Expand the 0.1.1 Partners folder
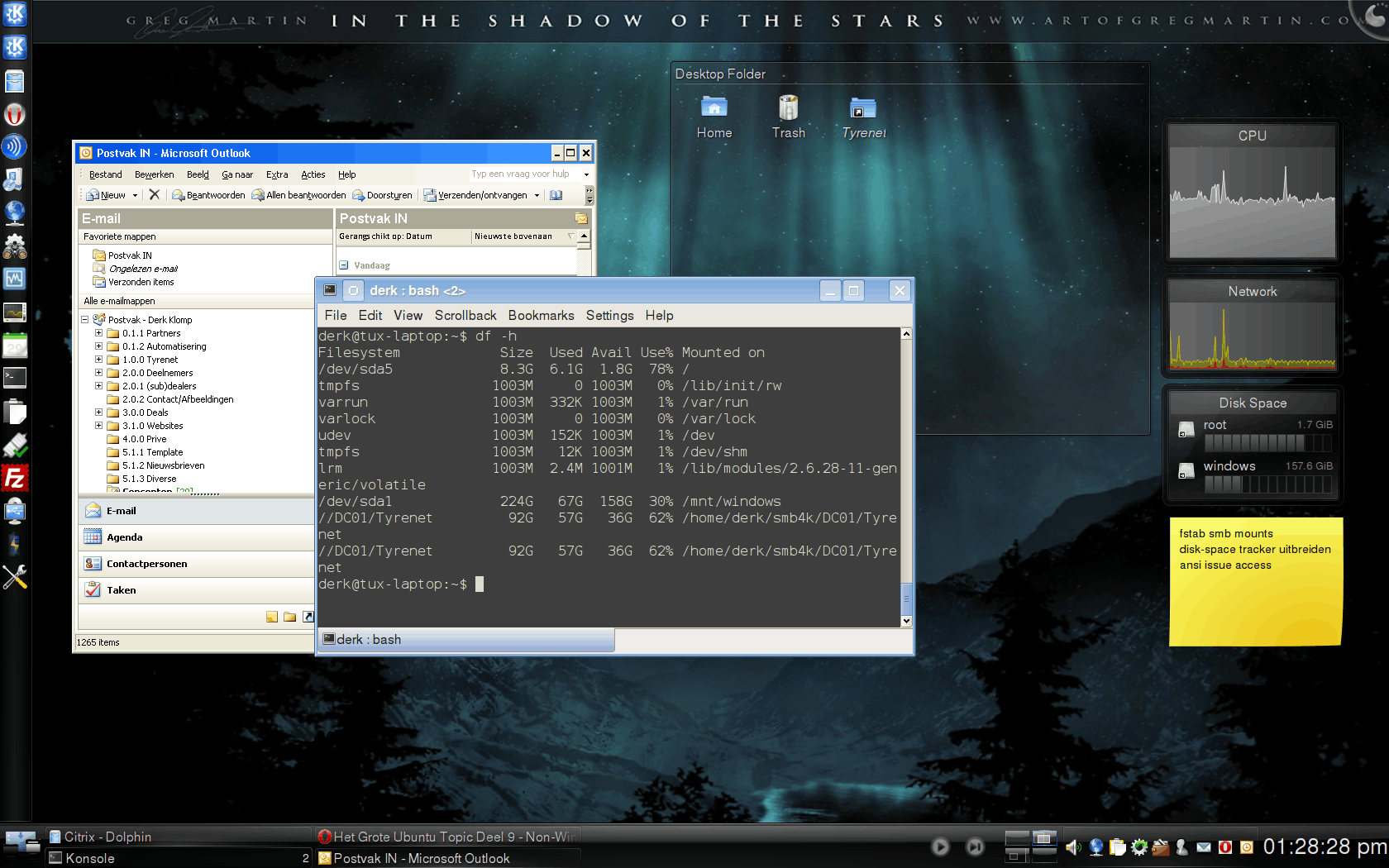The image size is (1389, 868). (98, 333)
